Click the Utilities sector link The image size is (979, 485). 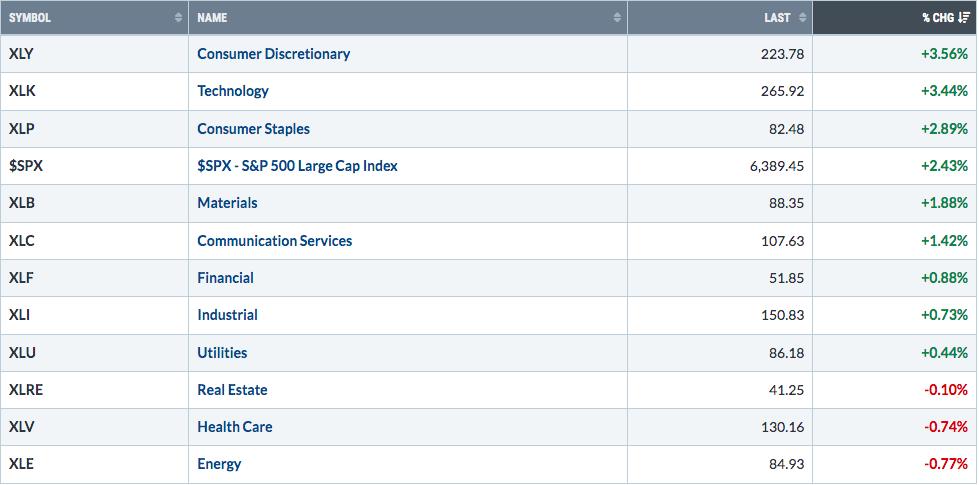tap(222, 353)
